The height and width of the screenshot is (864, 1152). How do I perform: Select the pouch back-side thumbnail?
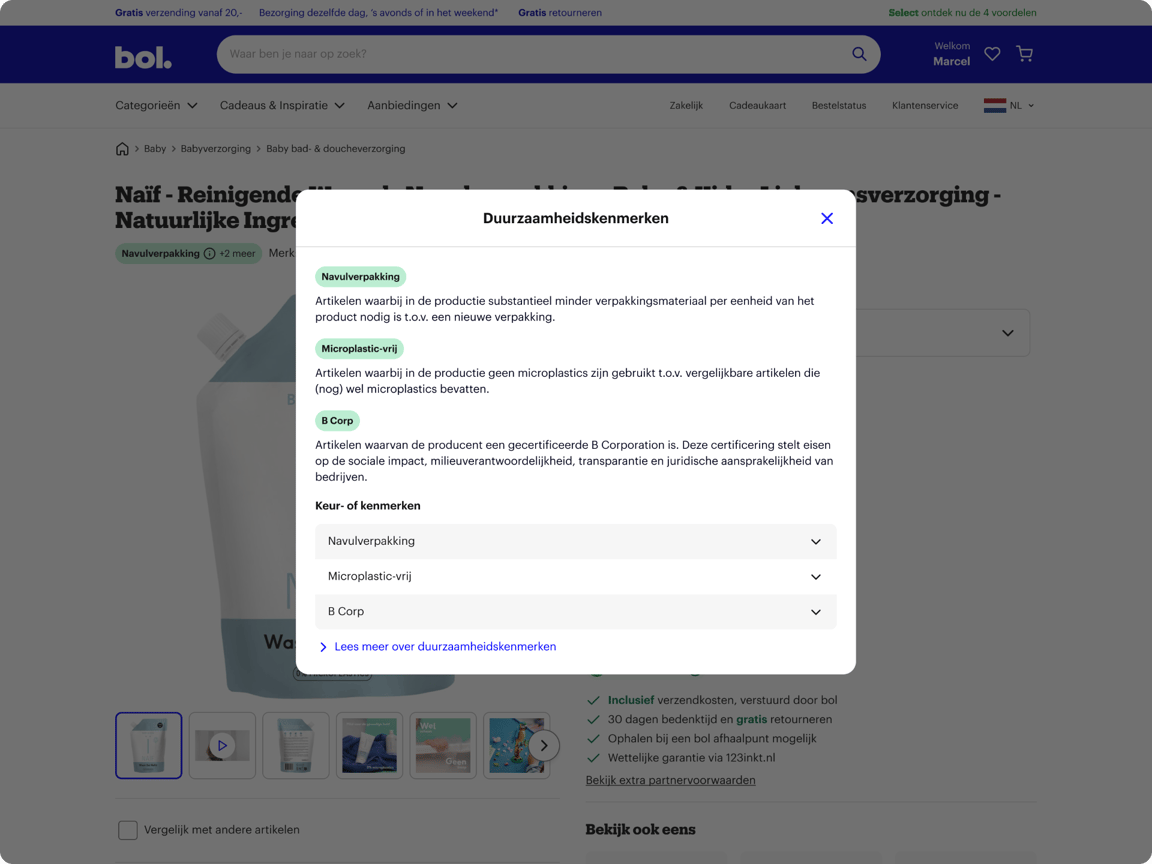point(295,745)
